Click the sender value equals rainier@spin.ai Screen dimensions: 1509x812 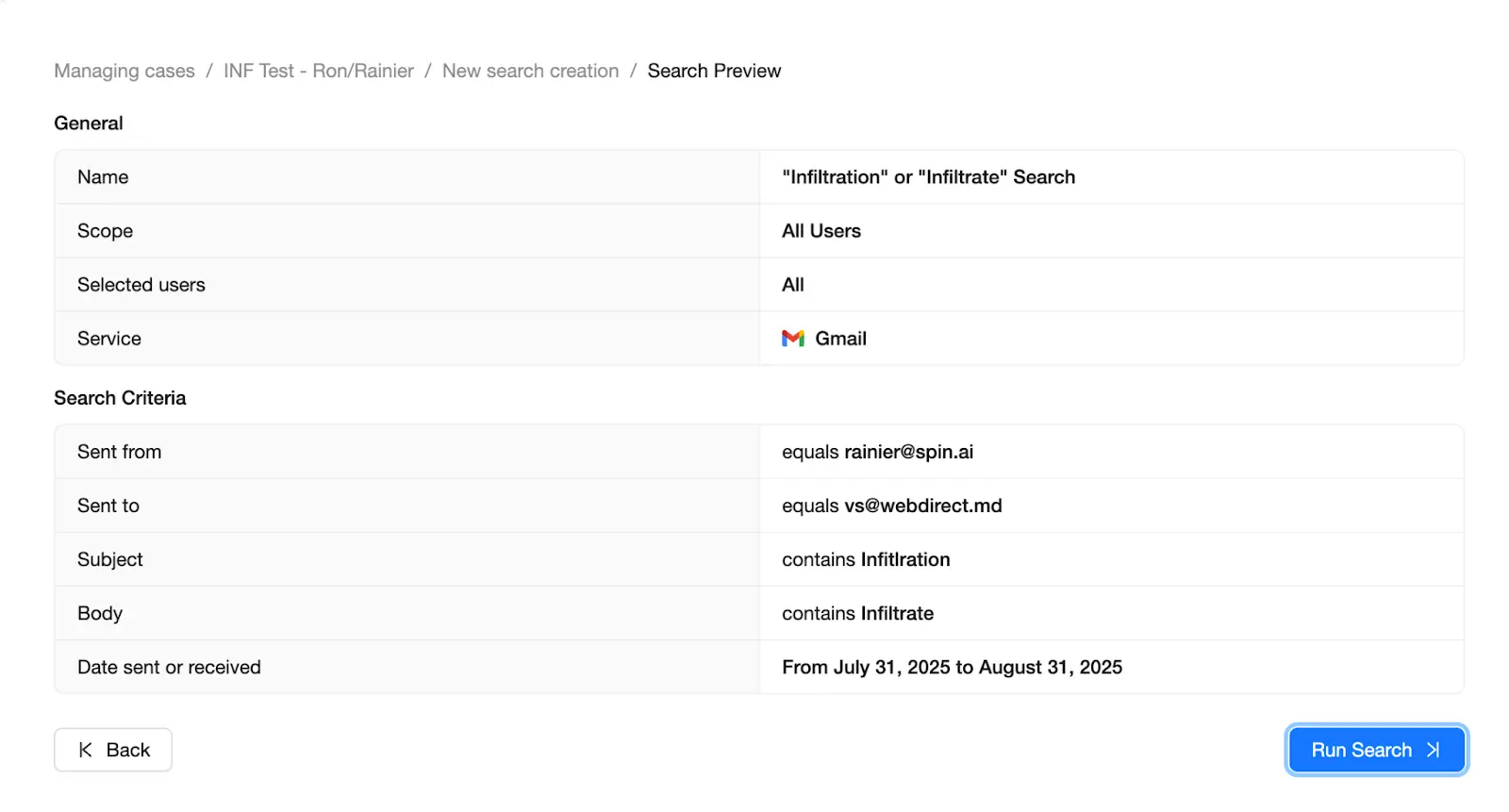pyautogui.click(x=877, y=452)
